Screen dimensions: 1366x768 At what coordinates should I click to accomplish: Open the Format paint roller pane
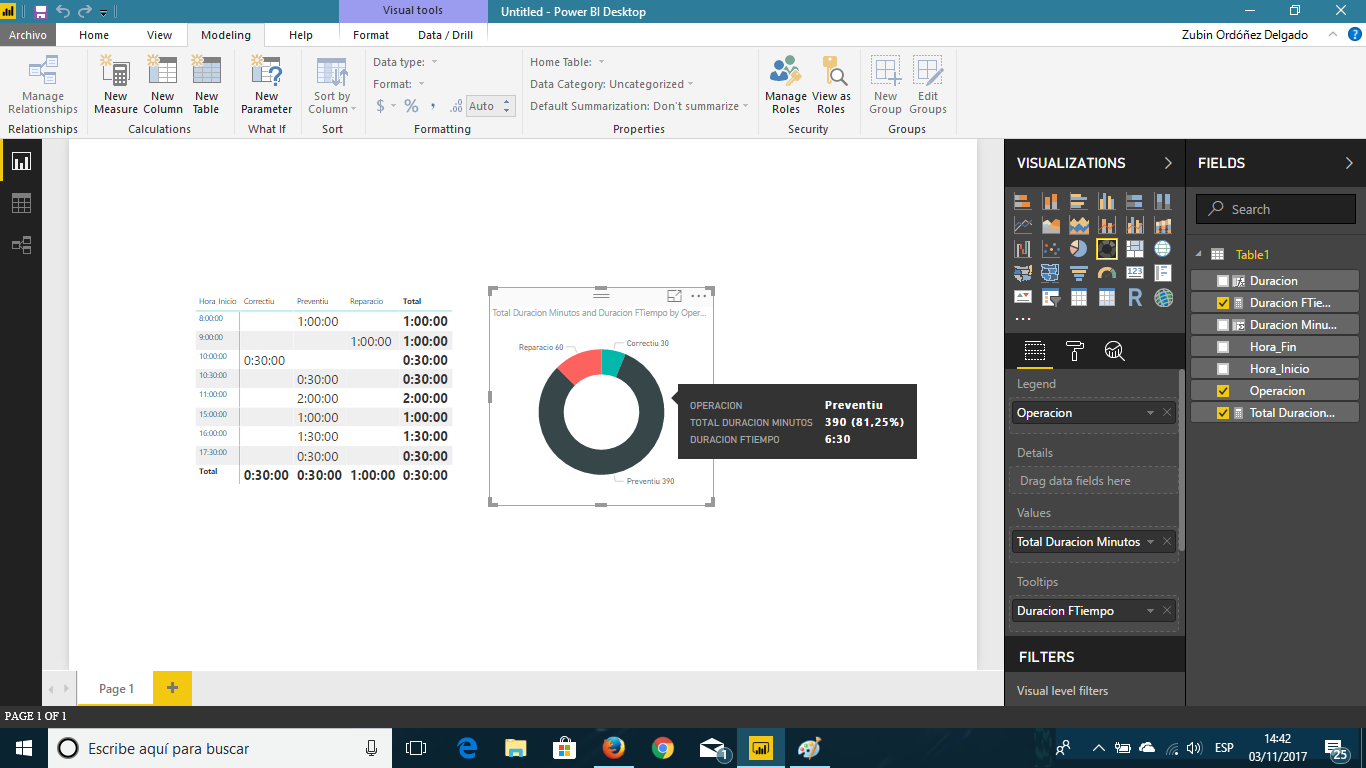[x=1075, y=350]
